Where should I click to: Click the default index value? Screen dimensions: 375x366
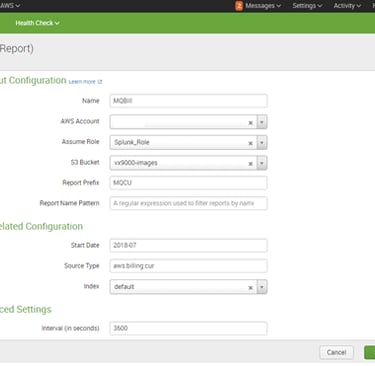point(124,287)
